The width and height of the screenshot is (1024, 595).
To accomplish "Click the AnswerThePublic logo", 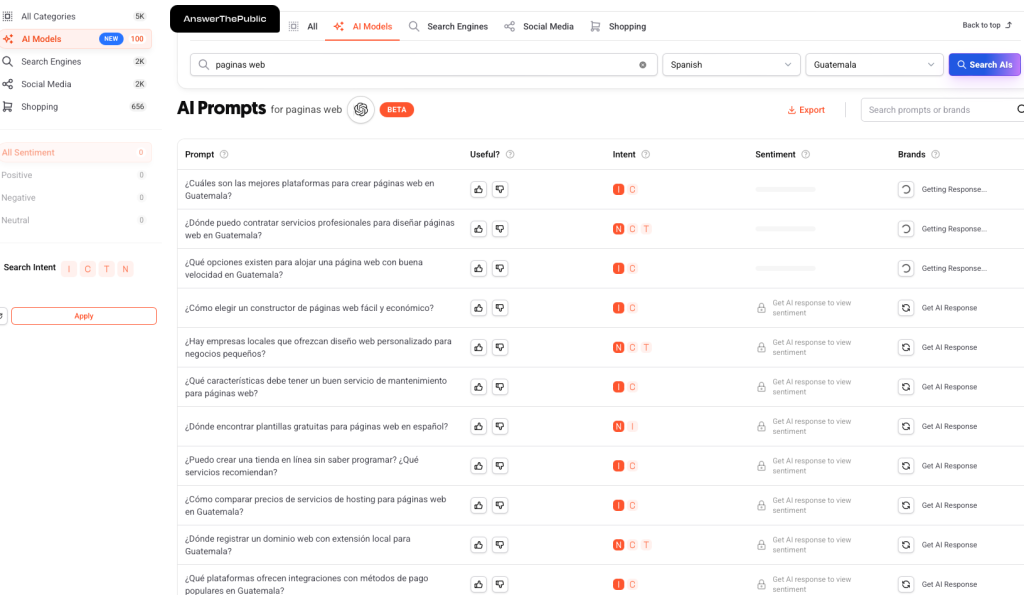I will click(224, 19).
